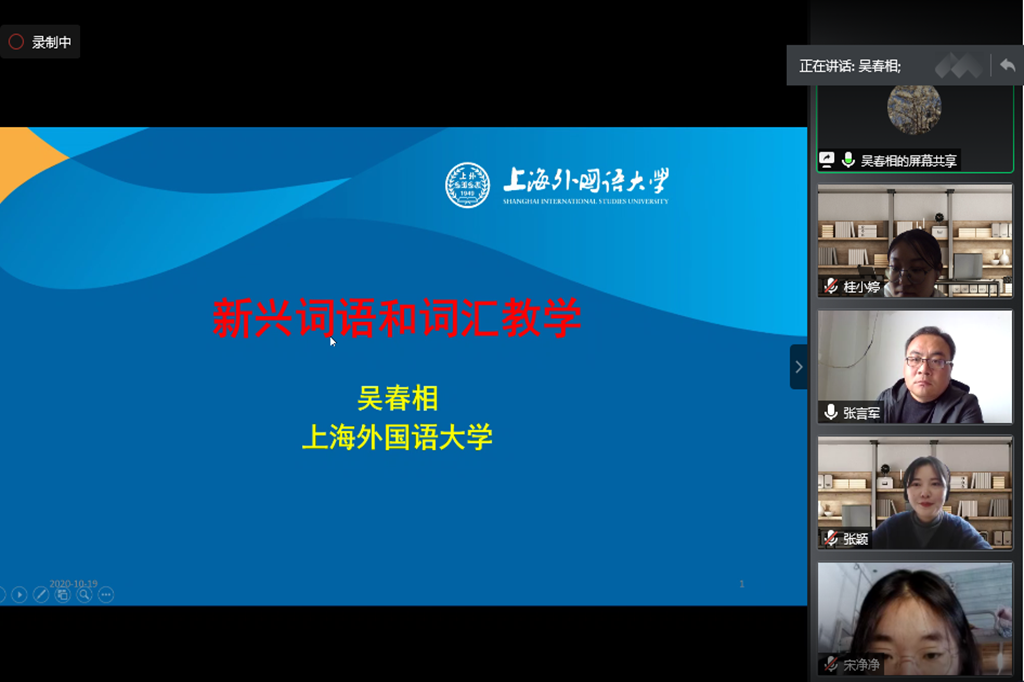Viewport: 1024px width, 682px height.
Task: Click the return arrow beside speaker banner
Action: tap(1007, 65)
